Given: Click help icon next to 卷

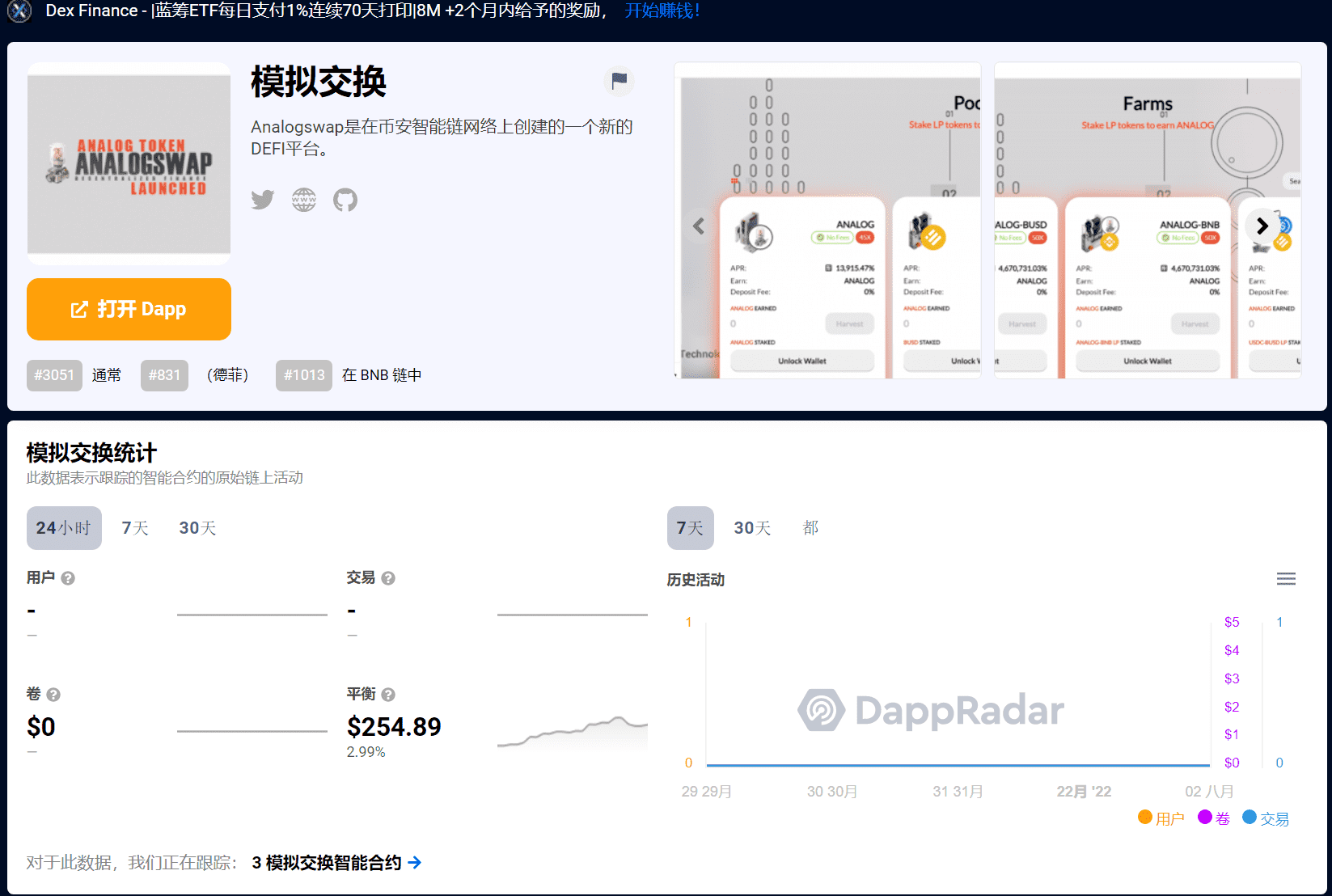Looking at the screenshot, I should click(53, 695).
